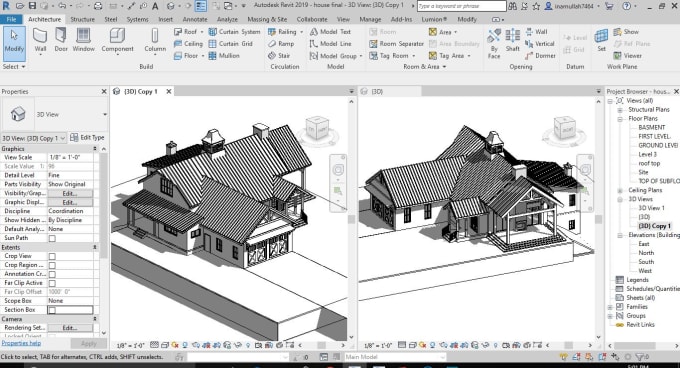Click the Modify tool
The image size is (680, 368).
click(14, 43)
